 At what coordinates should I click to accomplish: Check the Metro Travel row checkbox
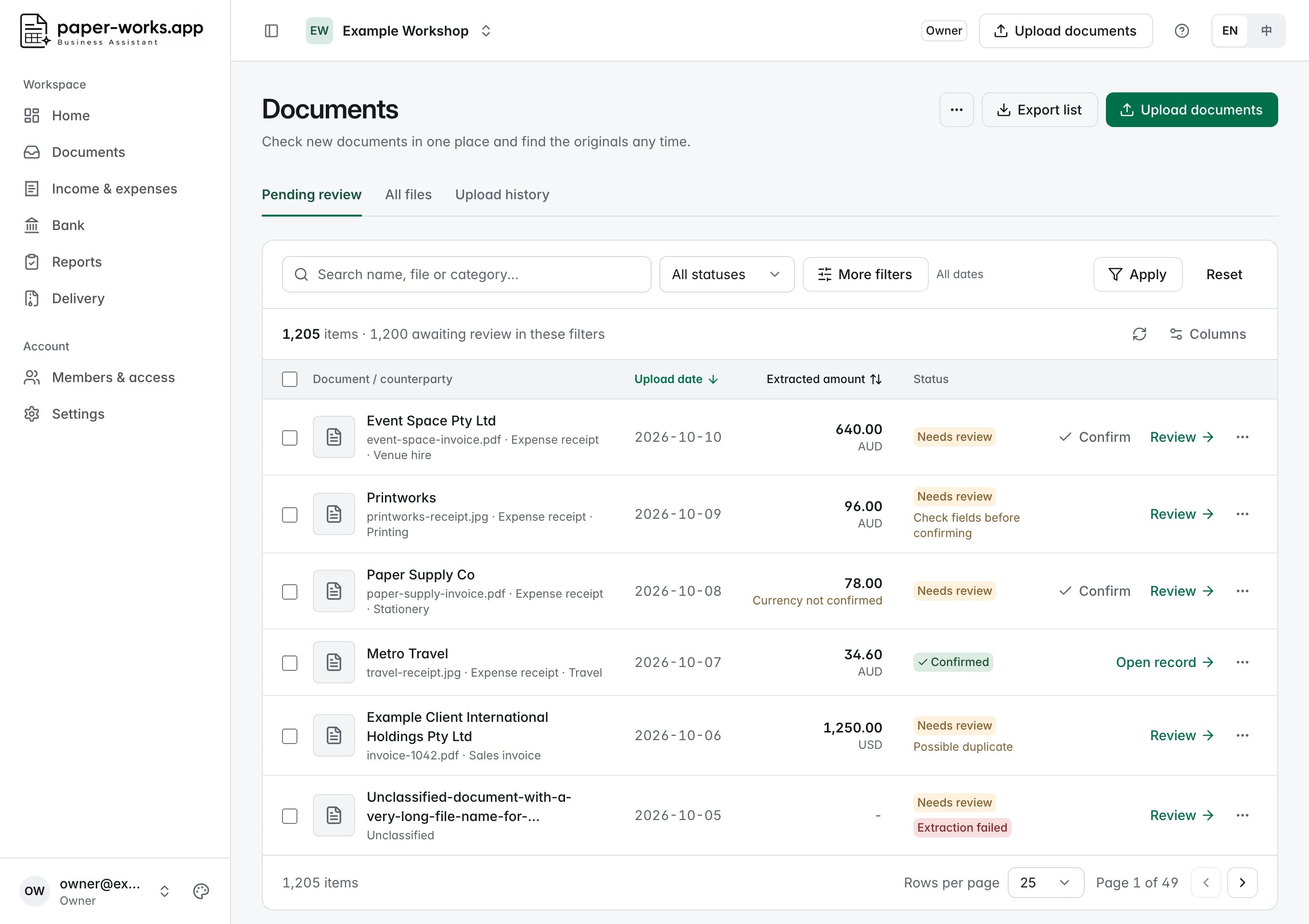(x=290, y=663)
